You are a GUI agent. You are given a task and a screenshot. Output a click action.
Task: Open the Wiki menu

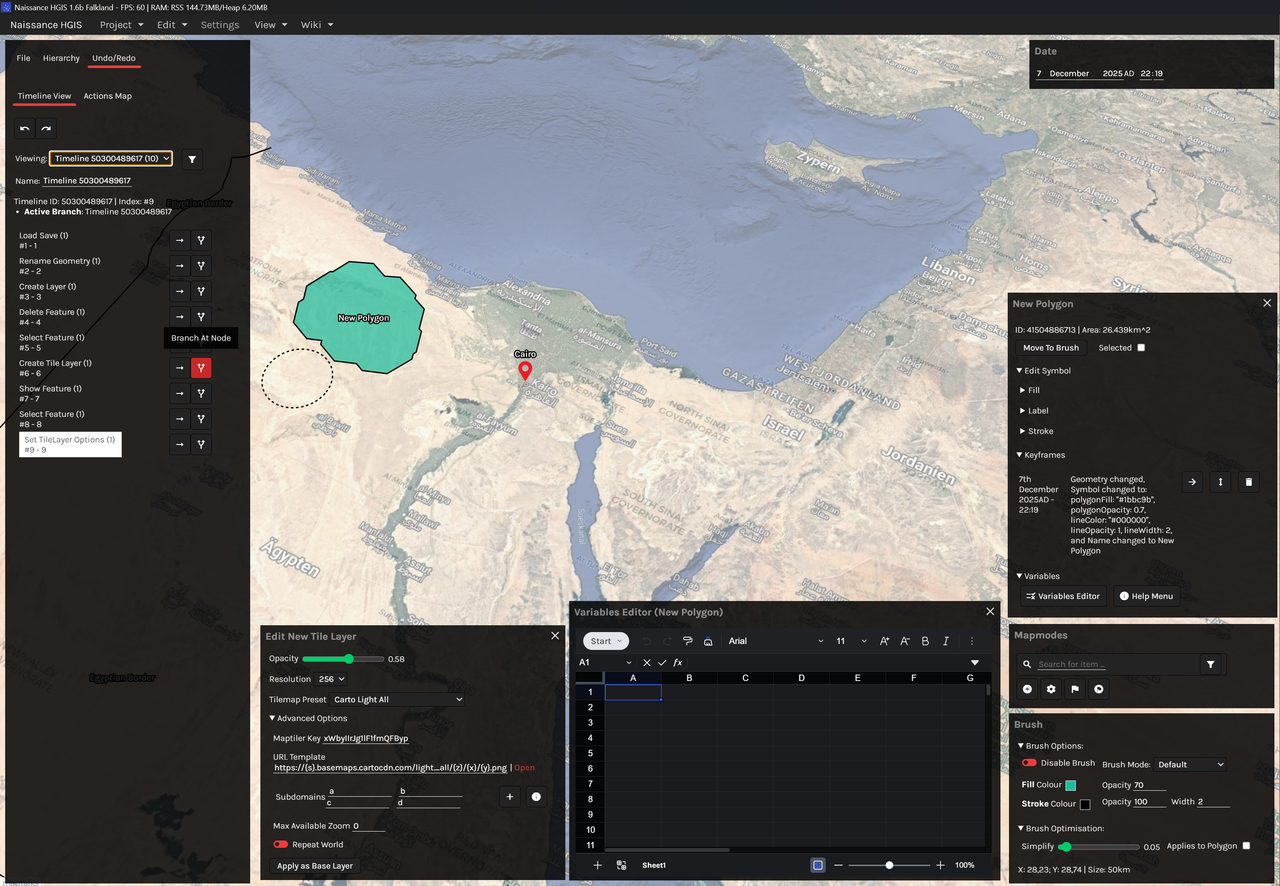[317, 24]
